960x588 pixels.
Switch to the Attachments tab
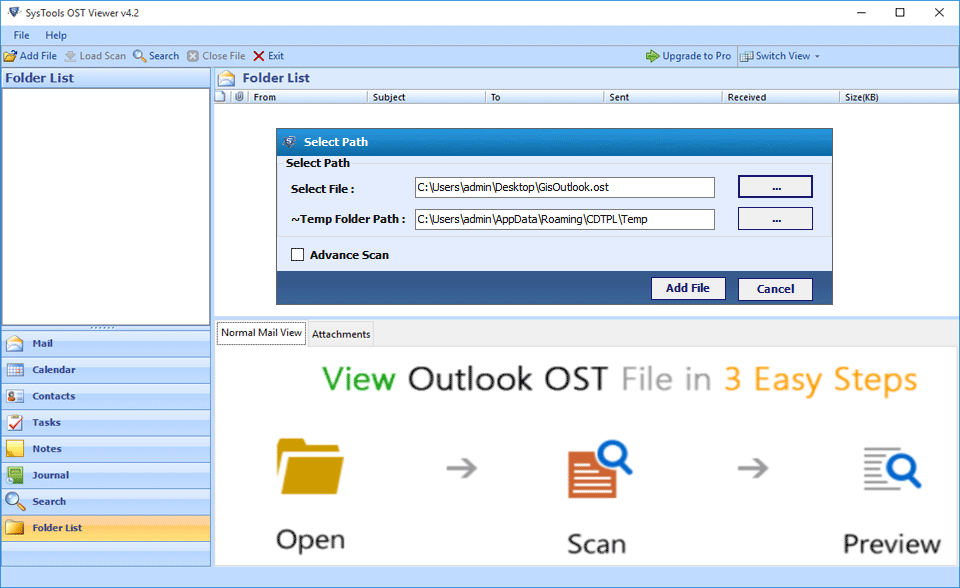click(x=341, y=334)
